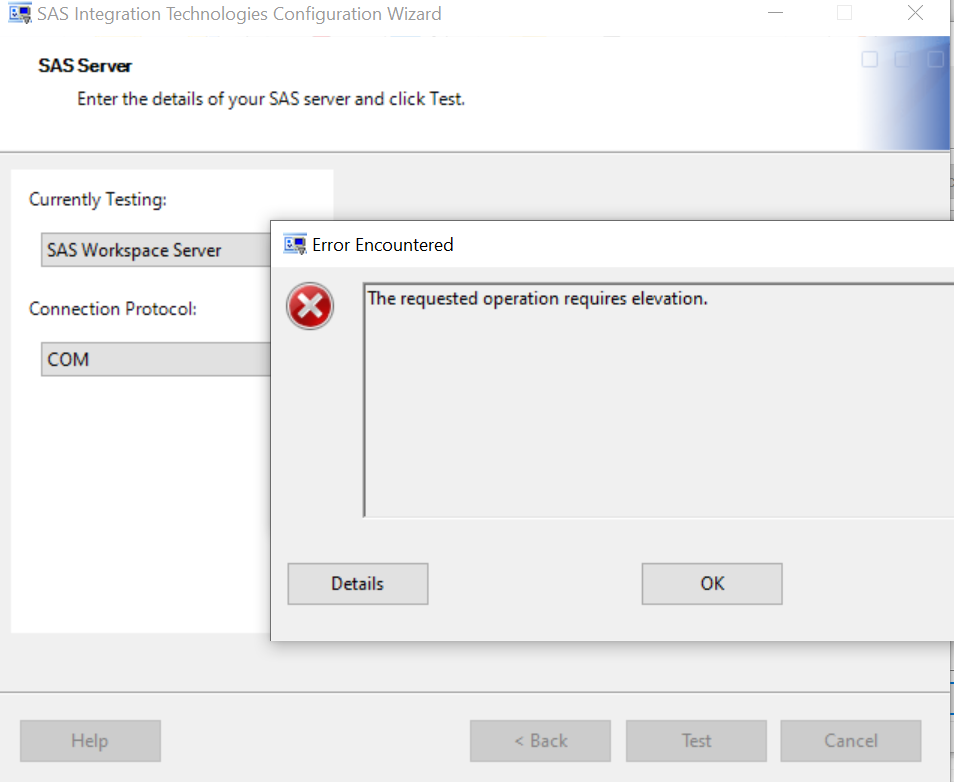
Task: Click the Error Encountered dialog title icon
Action: coord(295,244)
